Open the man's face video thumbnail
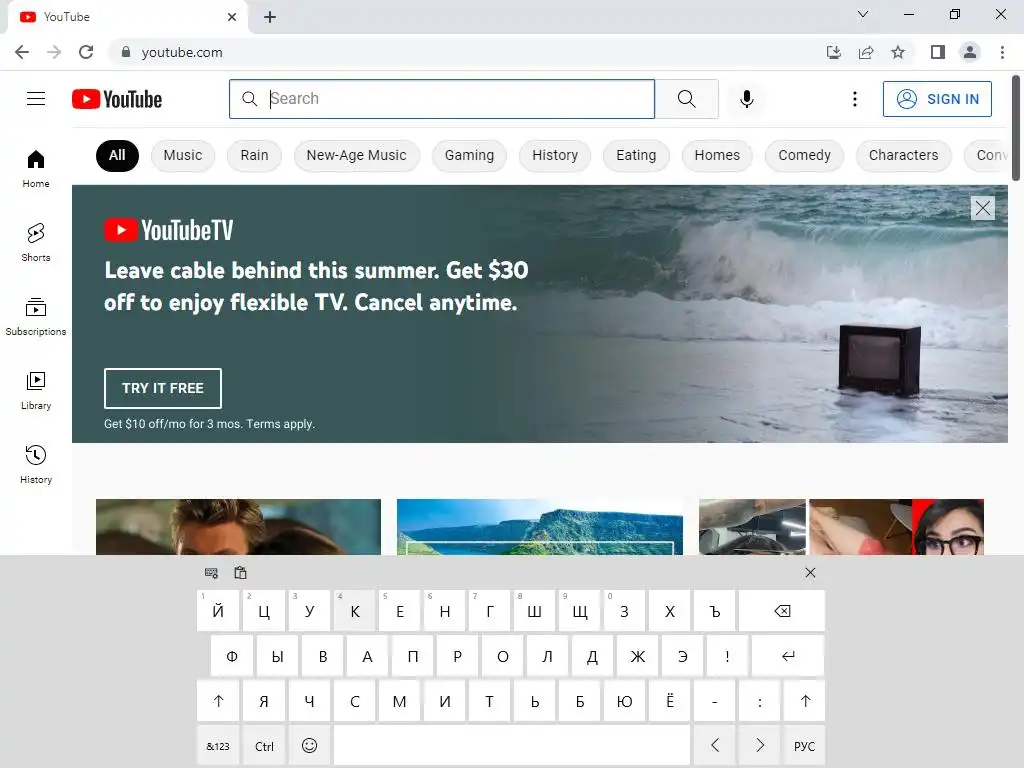 [x=238, y=527]
